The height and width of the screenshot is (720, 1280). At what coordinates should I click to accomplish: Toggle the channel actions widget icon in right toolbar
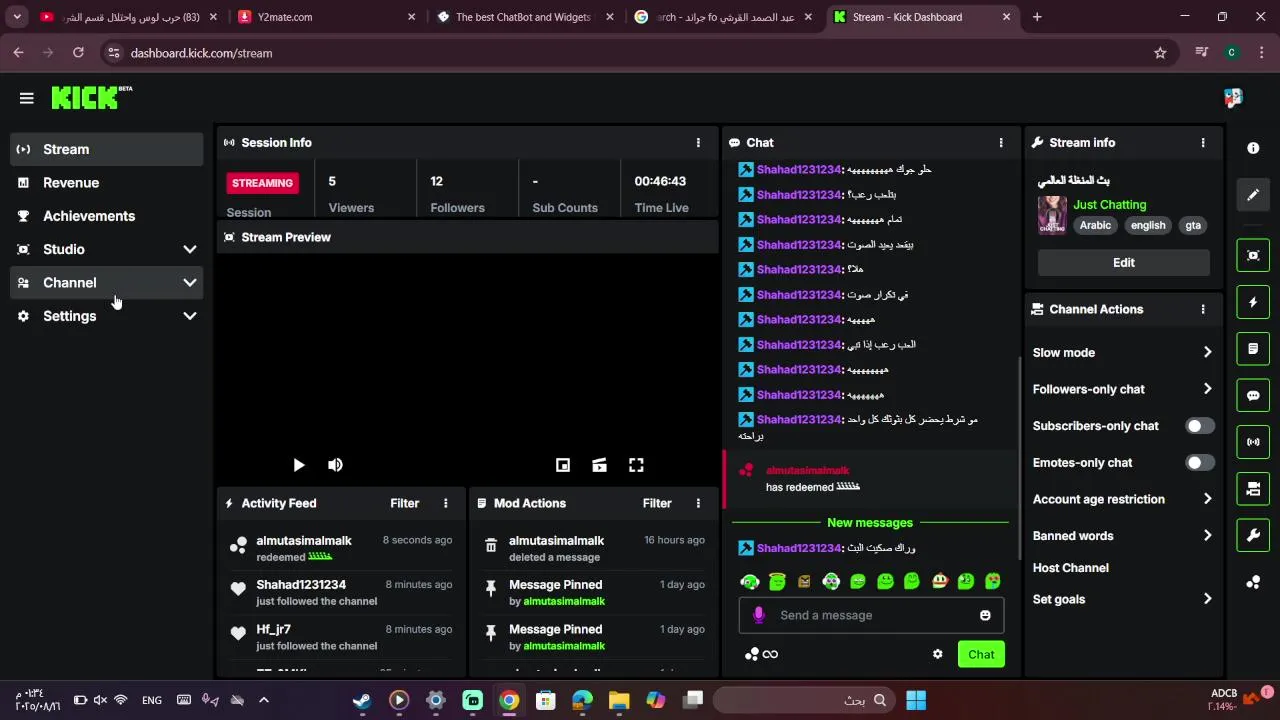(x=1253, y=489)
